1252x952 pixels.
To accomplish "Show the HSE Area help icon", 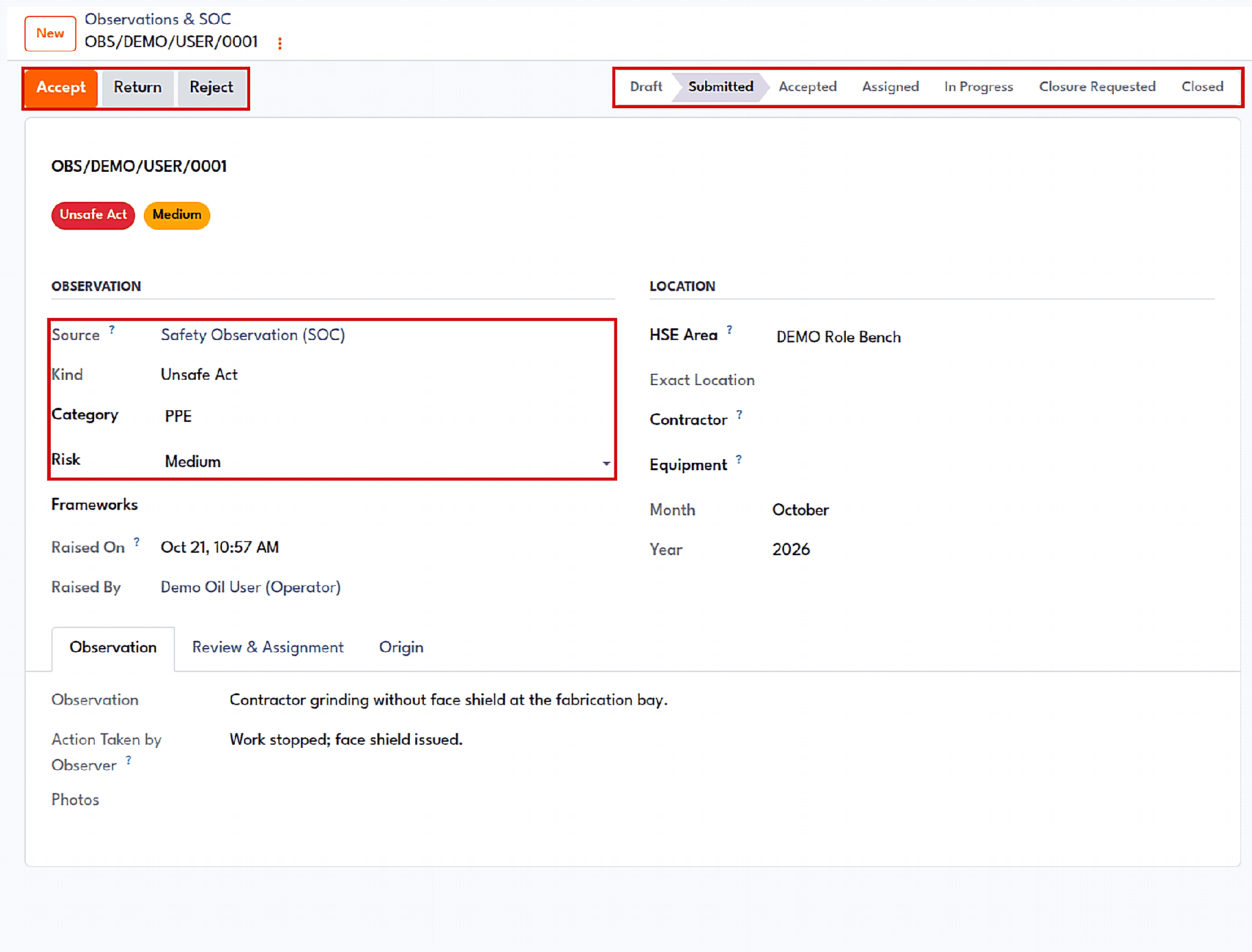I will click(x=730, y=330).
